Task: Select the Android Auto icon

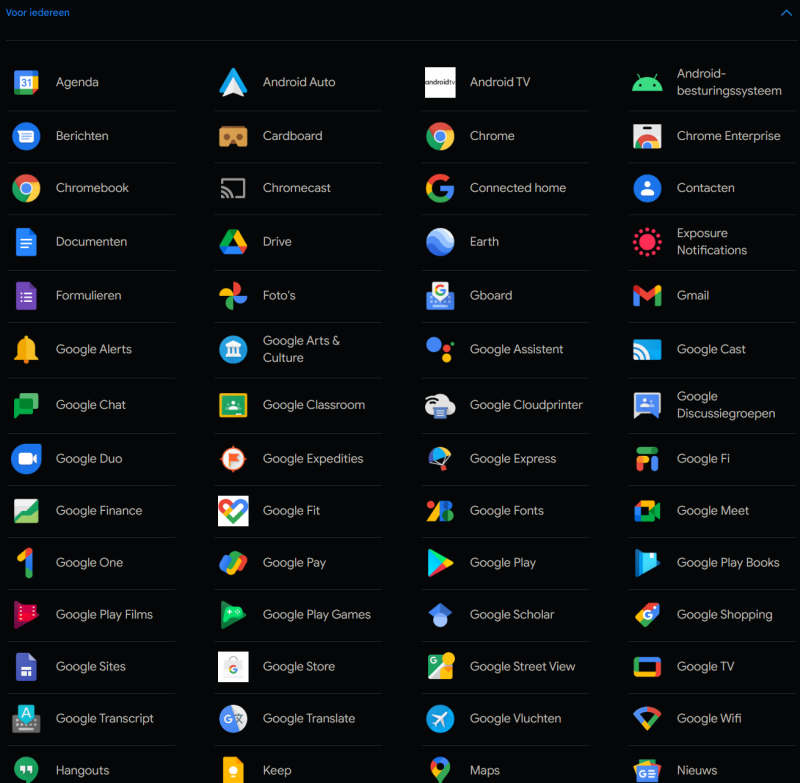Action: (x=233, y=83)
